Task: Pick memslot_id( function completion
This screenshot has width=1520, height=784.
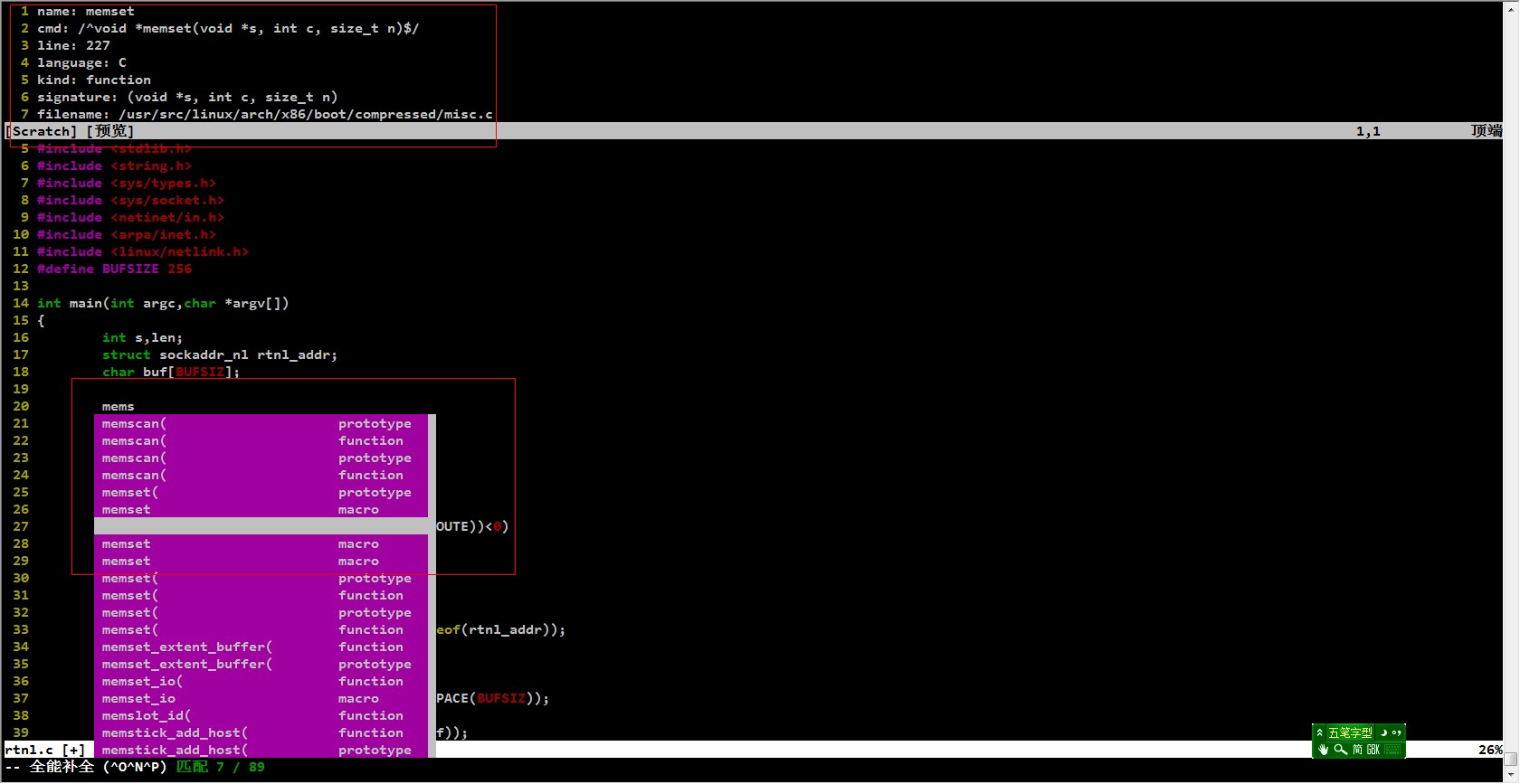Action: [261, 715]
